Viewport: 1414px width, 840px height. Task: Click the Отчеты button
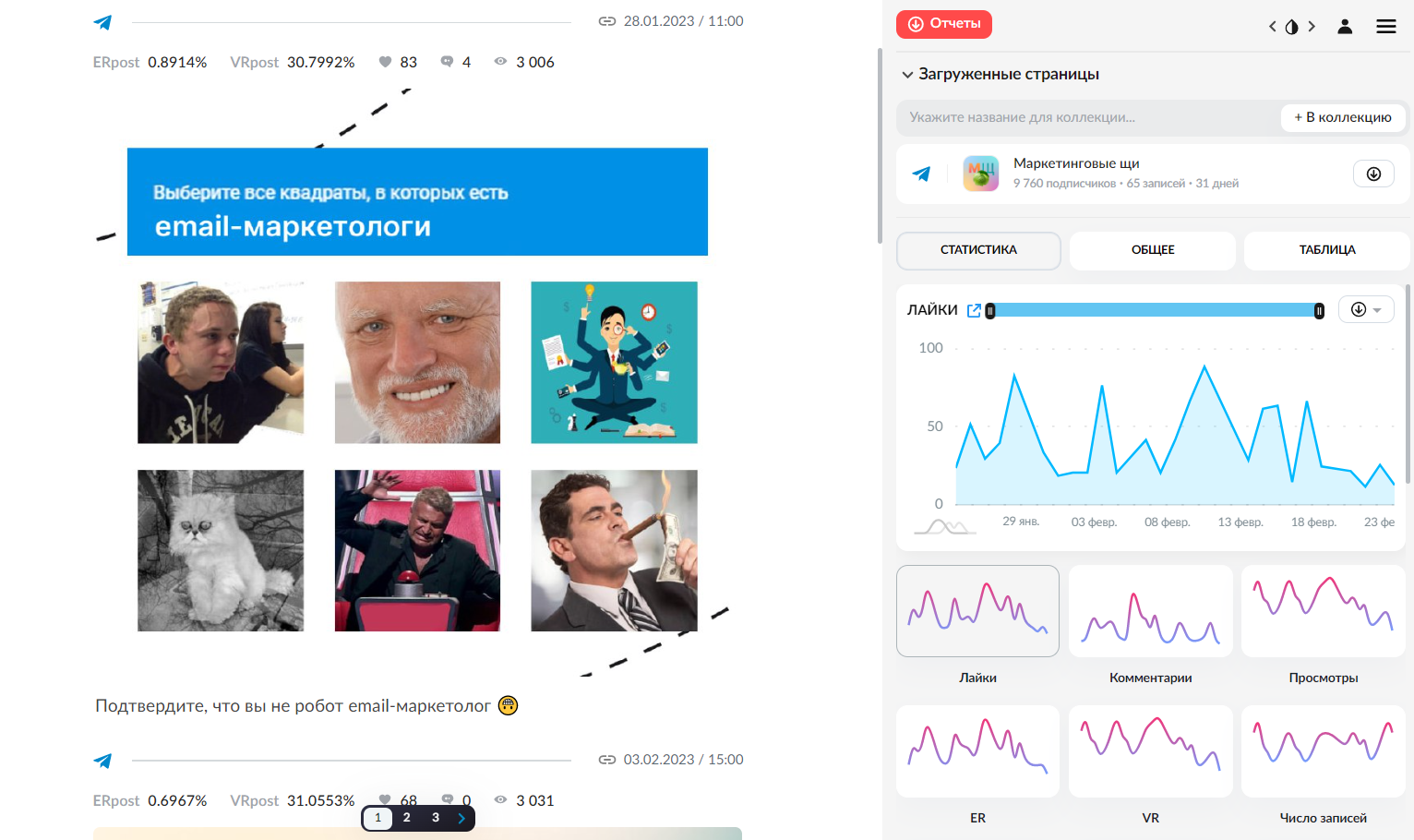tap(944, 24)
